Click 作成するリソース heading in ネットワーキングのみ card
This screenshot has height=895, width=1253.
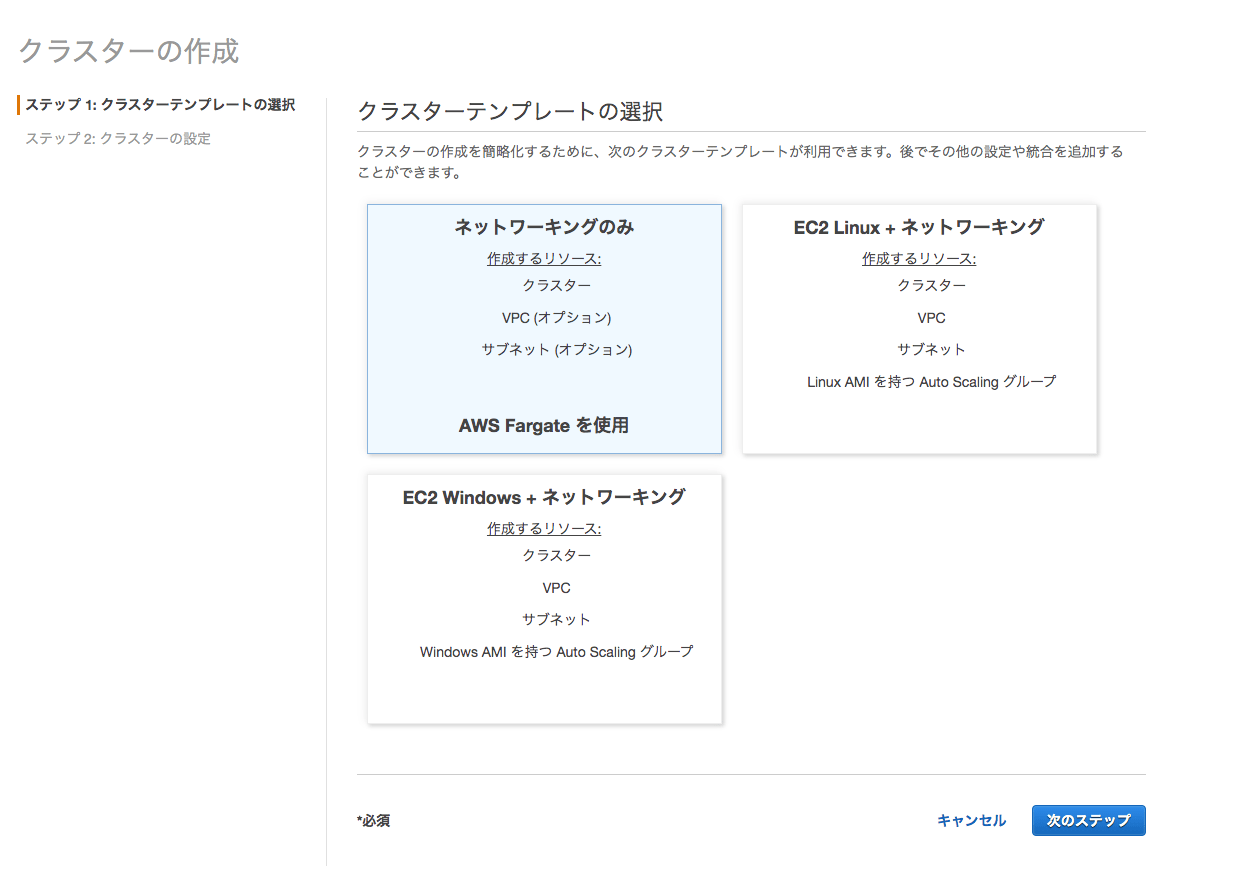click(x=544, y=259)
